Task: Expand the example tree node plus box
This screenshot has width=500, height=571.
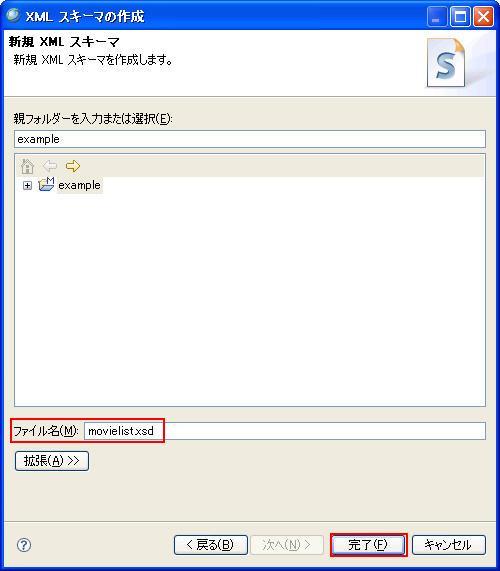Action: point(27,186)
